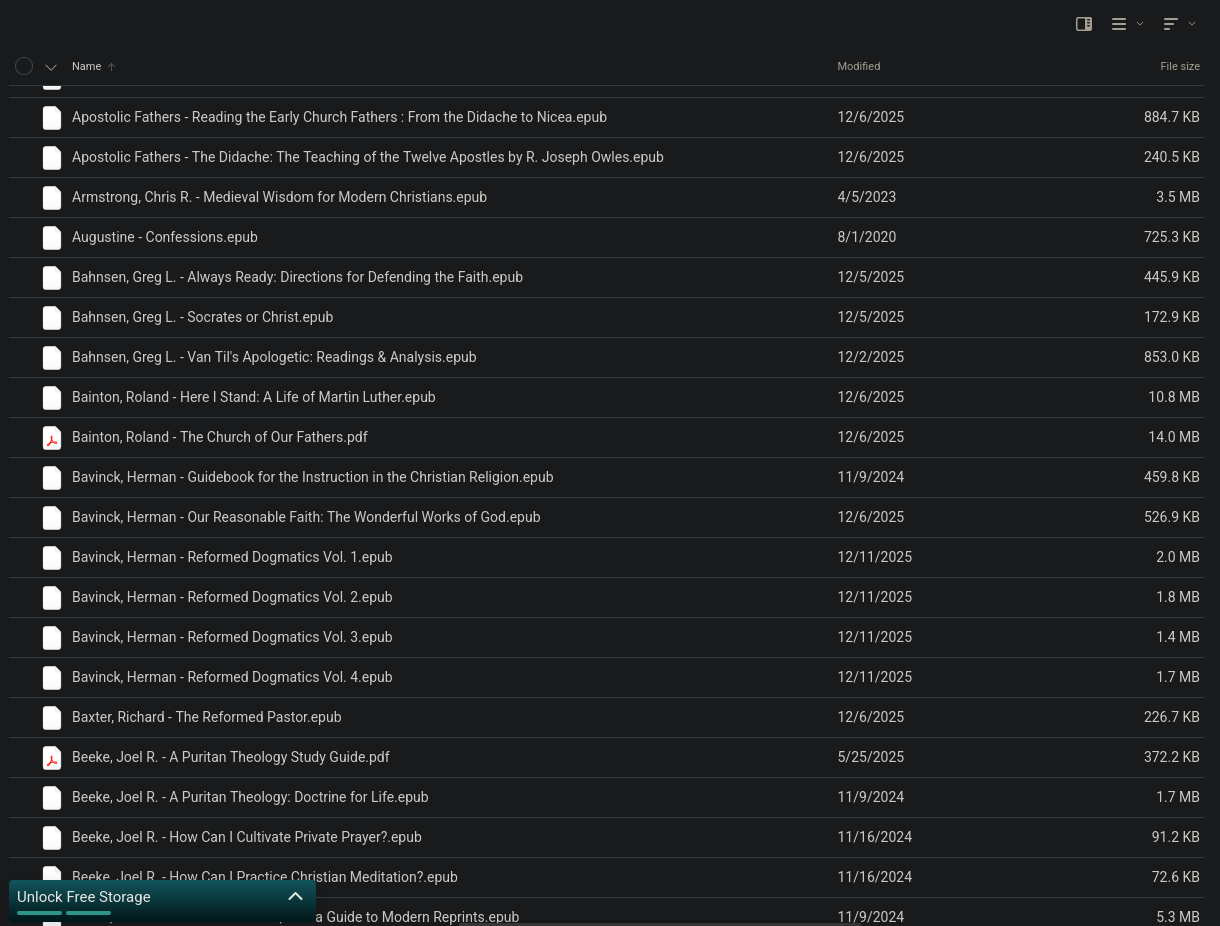Click file icon for Here I Stand
The width and height of the screenshot is (1220, 926).
point(52,398)
